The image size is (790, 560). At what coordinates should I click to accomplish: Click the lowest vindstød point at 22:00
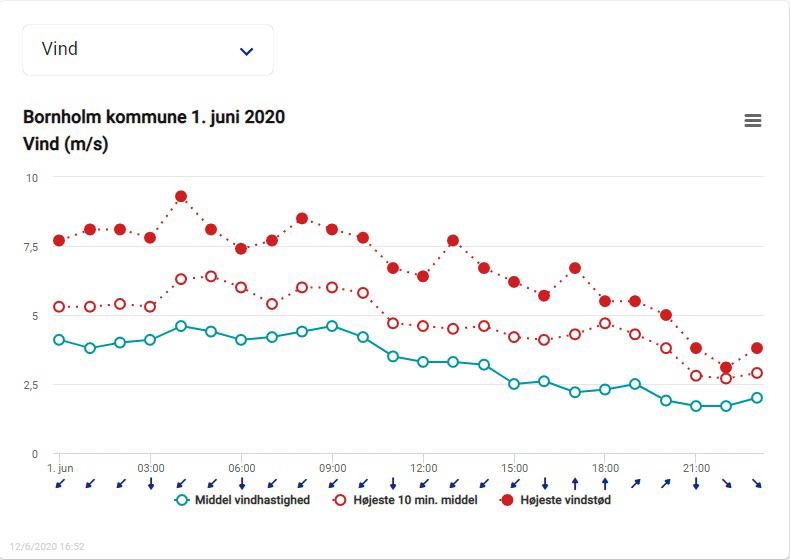point(726,368)
